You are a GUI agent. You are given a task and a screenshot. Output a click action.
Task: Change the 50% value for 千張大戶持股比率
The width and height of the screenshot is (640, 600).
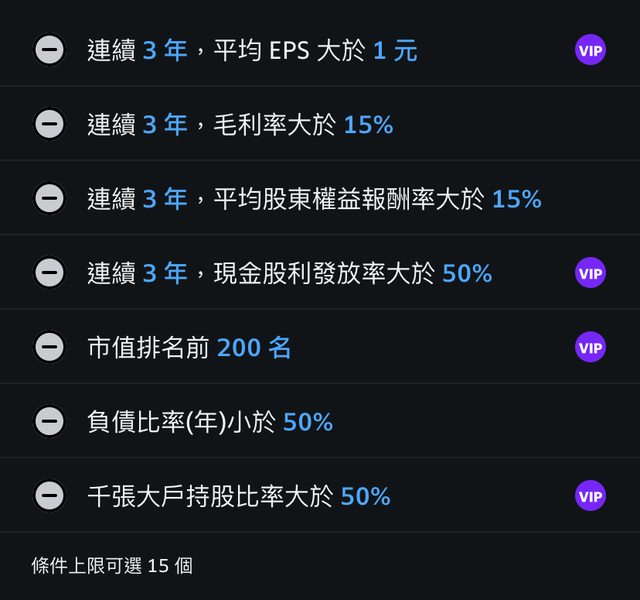365,495
